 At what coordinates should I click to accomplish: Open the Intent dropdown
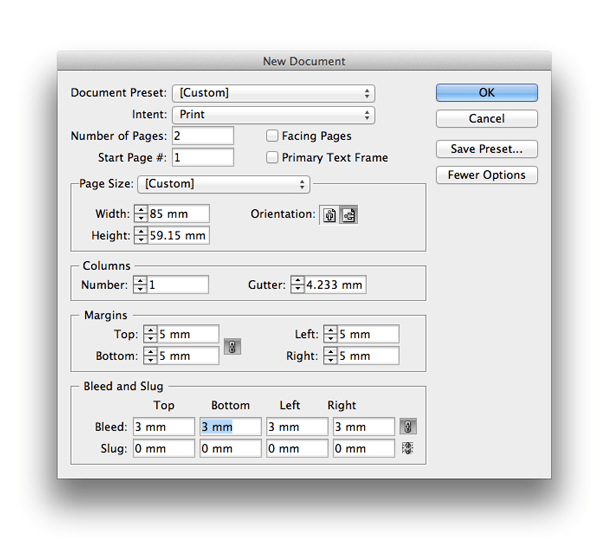(x=273, y=115)
